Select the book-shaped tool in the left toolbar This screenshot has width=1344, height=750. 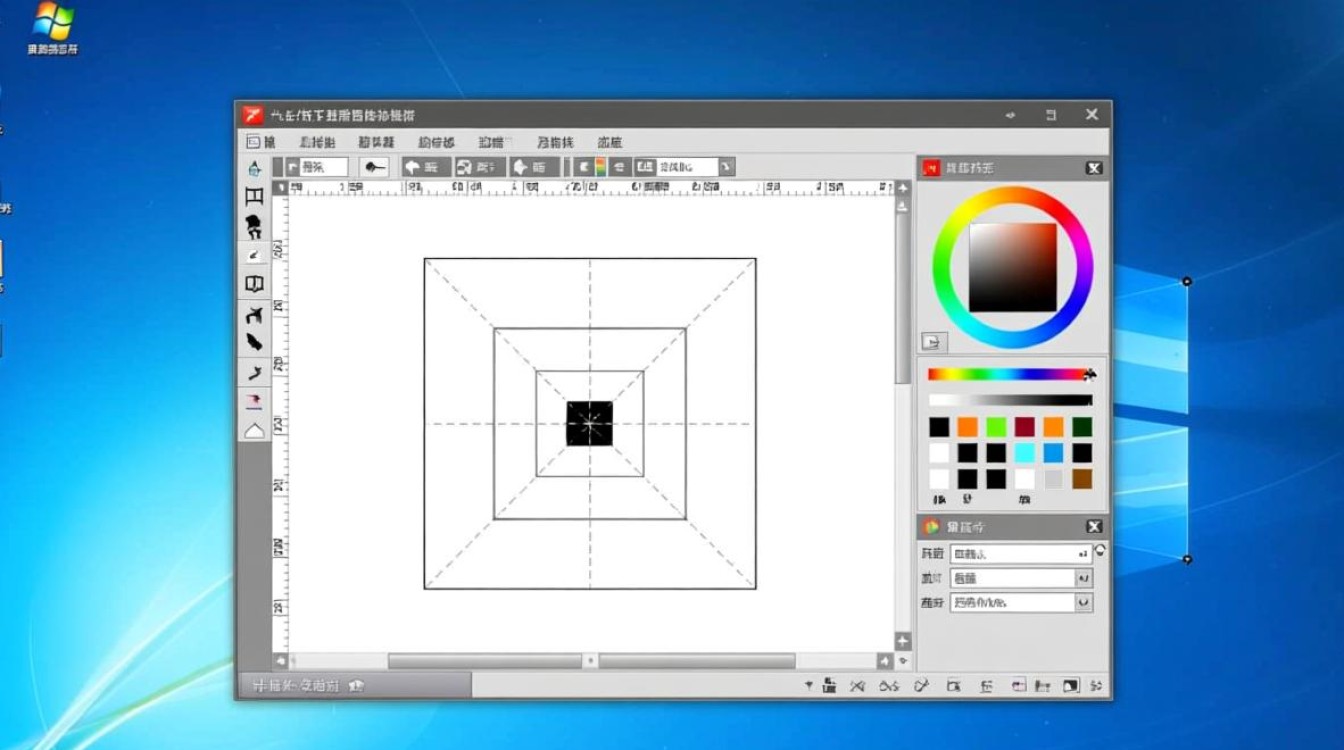point(253,283)
